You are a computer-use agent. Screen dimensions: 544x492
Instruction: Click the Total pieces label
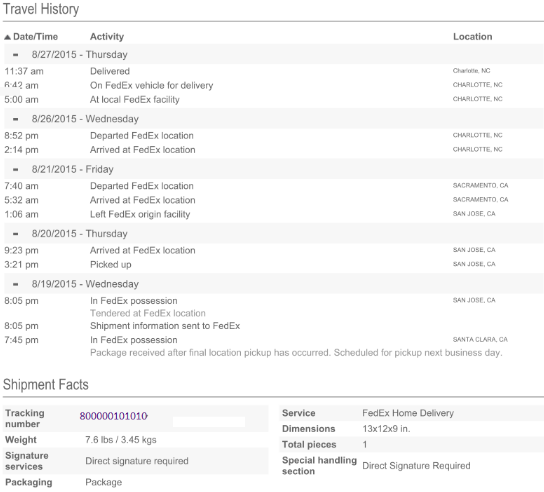(309, 445)
